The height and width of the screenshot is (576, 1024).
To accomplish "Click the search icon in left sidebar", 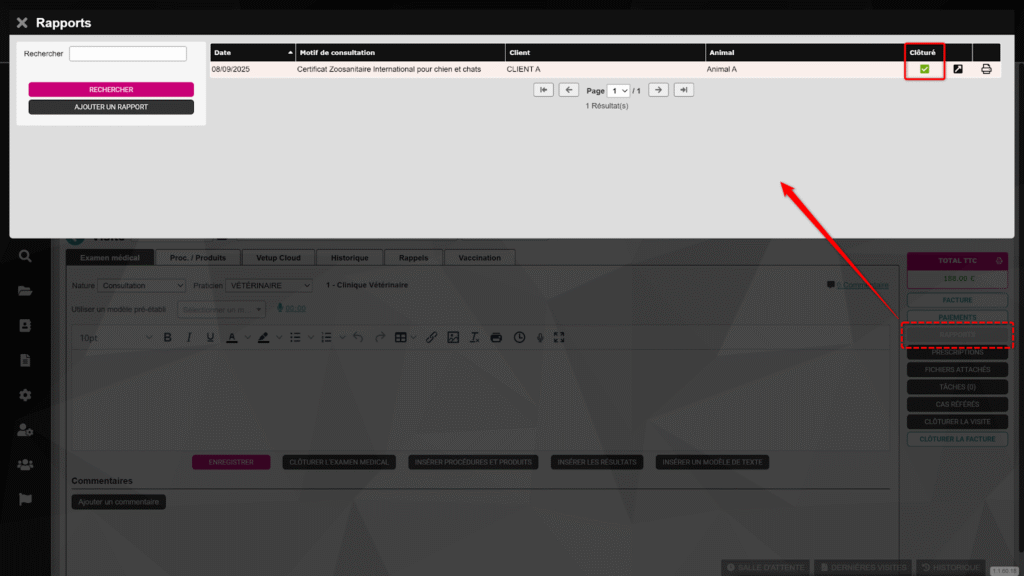I will (x=25, y=256).
